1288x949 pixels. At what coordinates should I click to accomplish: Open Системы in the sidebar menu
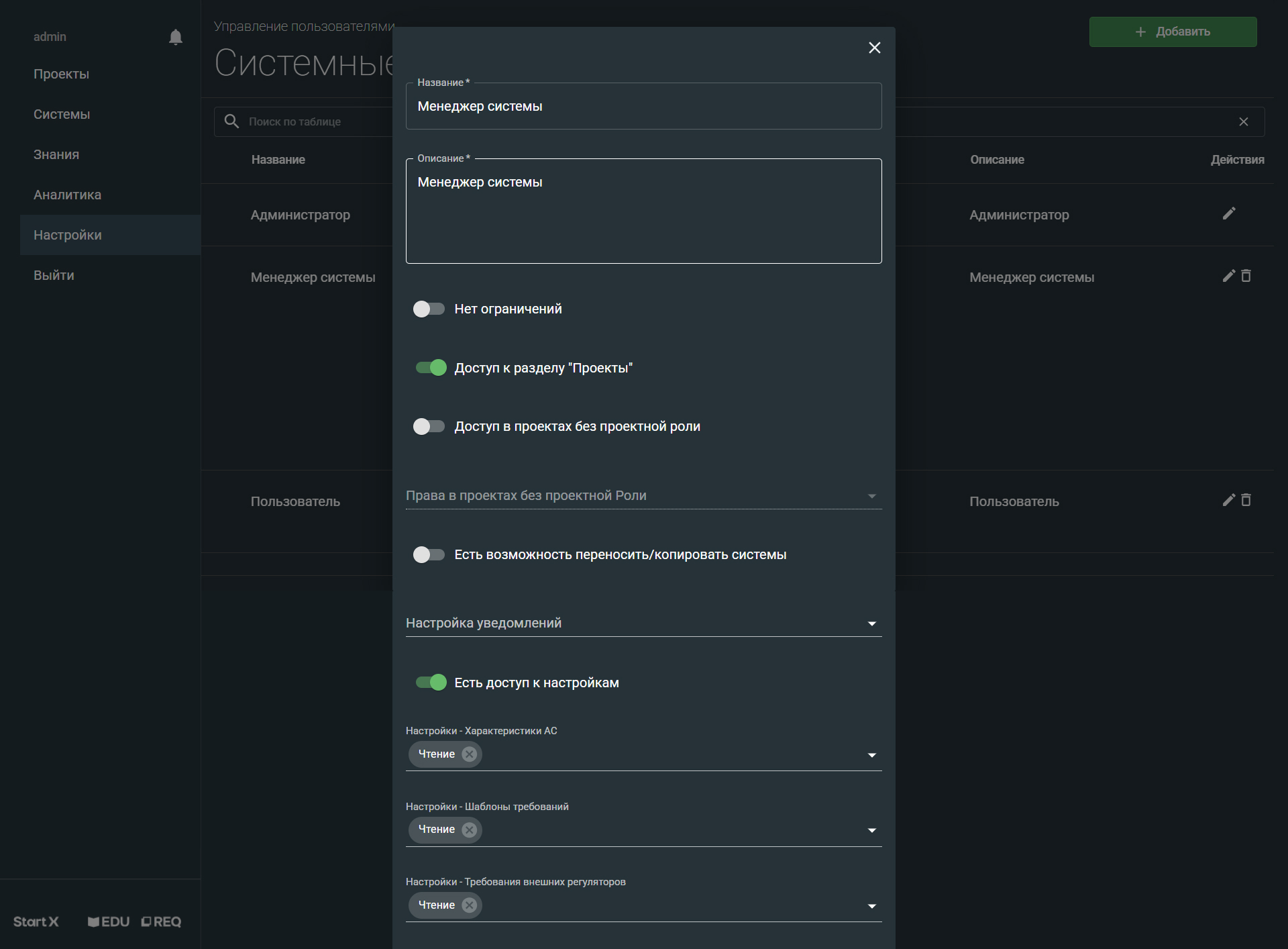62,114
